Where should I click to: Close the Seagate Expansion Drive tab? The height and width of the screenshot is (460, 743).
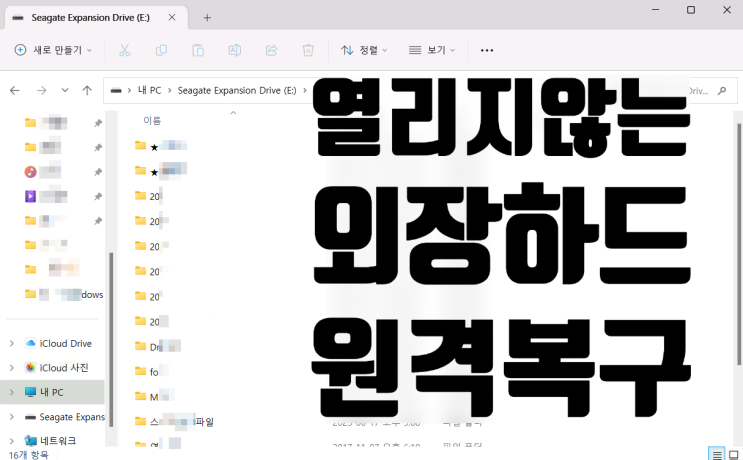point(172,17)
